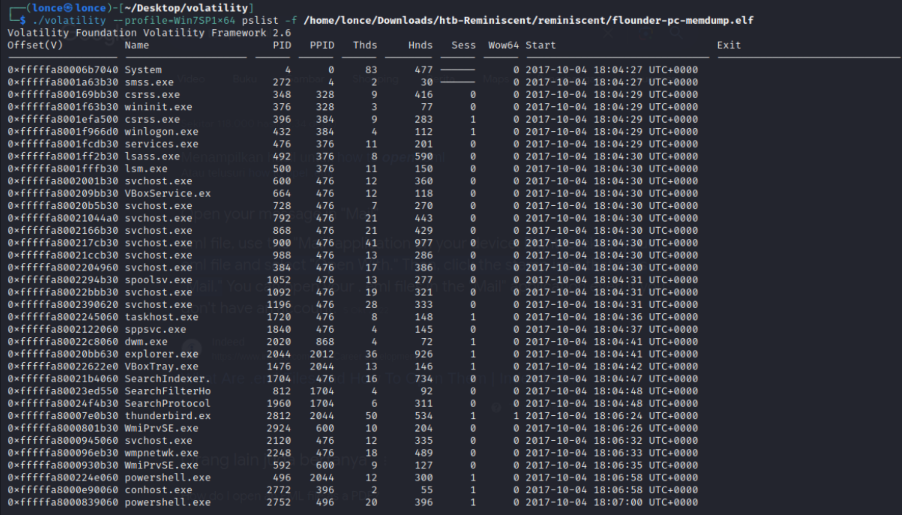Click the Volatility Foundation framework banner line

[143, 32]
